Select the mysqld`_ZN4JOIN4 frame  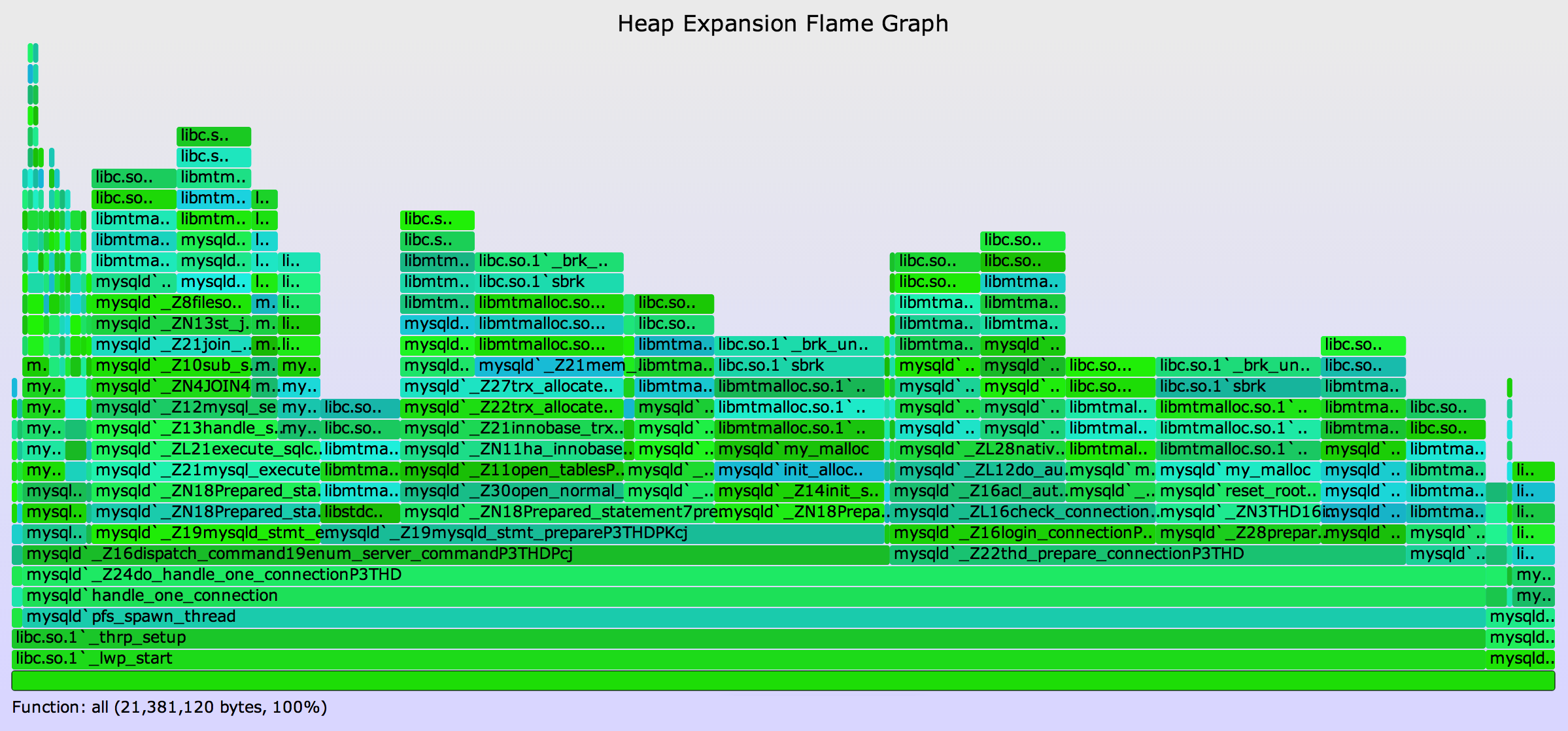coord(171,386)
